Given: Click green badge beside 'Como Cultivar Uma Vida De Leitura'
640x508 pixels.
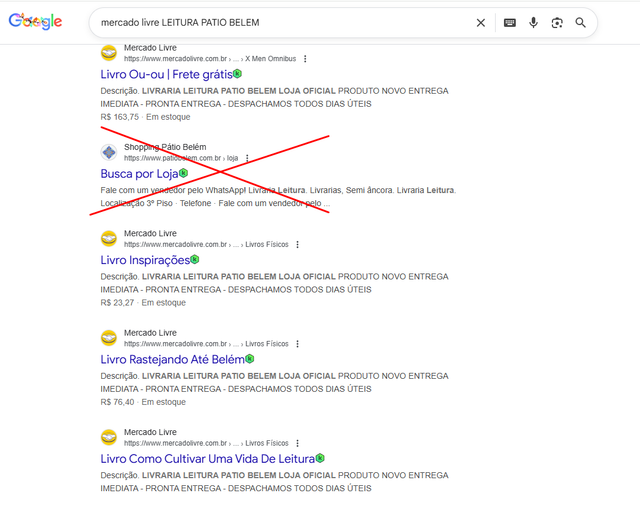Looking at the screenshot, I should tap(320, 458).
